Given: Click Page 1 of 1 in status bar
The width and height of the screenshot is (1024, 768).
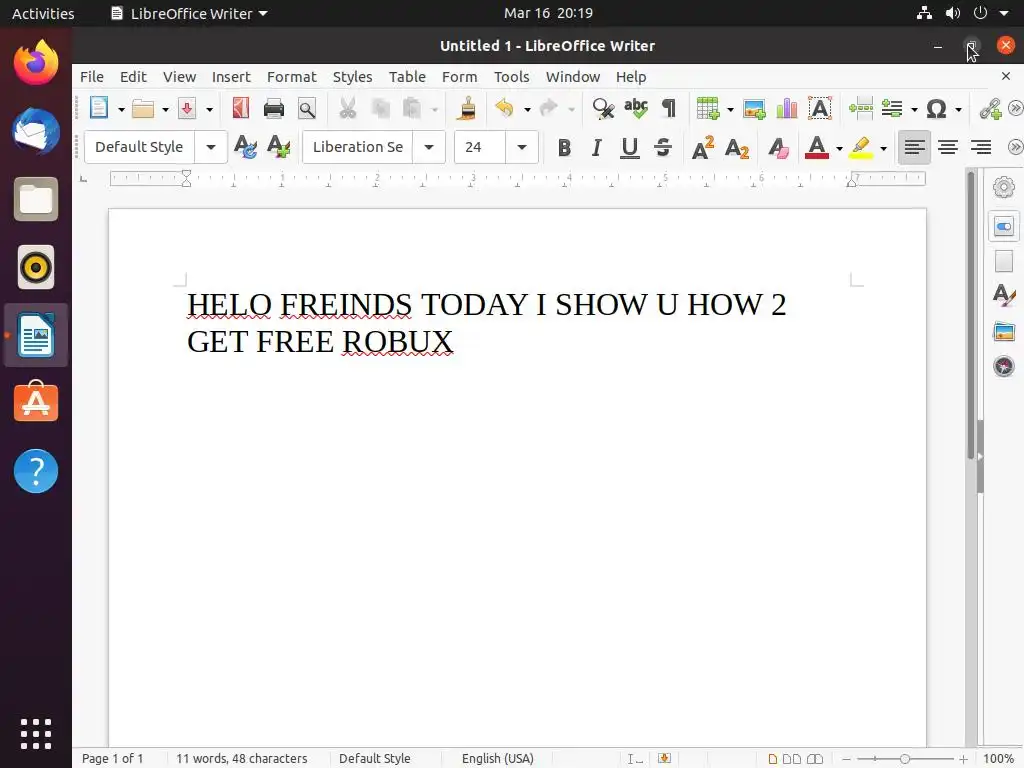Looking at the screenshot, I should click(x=112, y=759).
